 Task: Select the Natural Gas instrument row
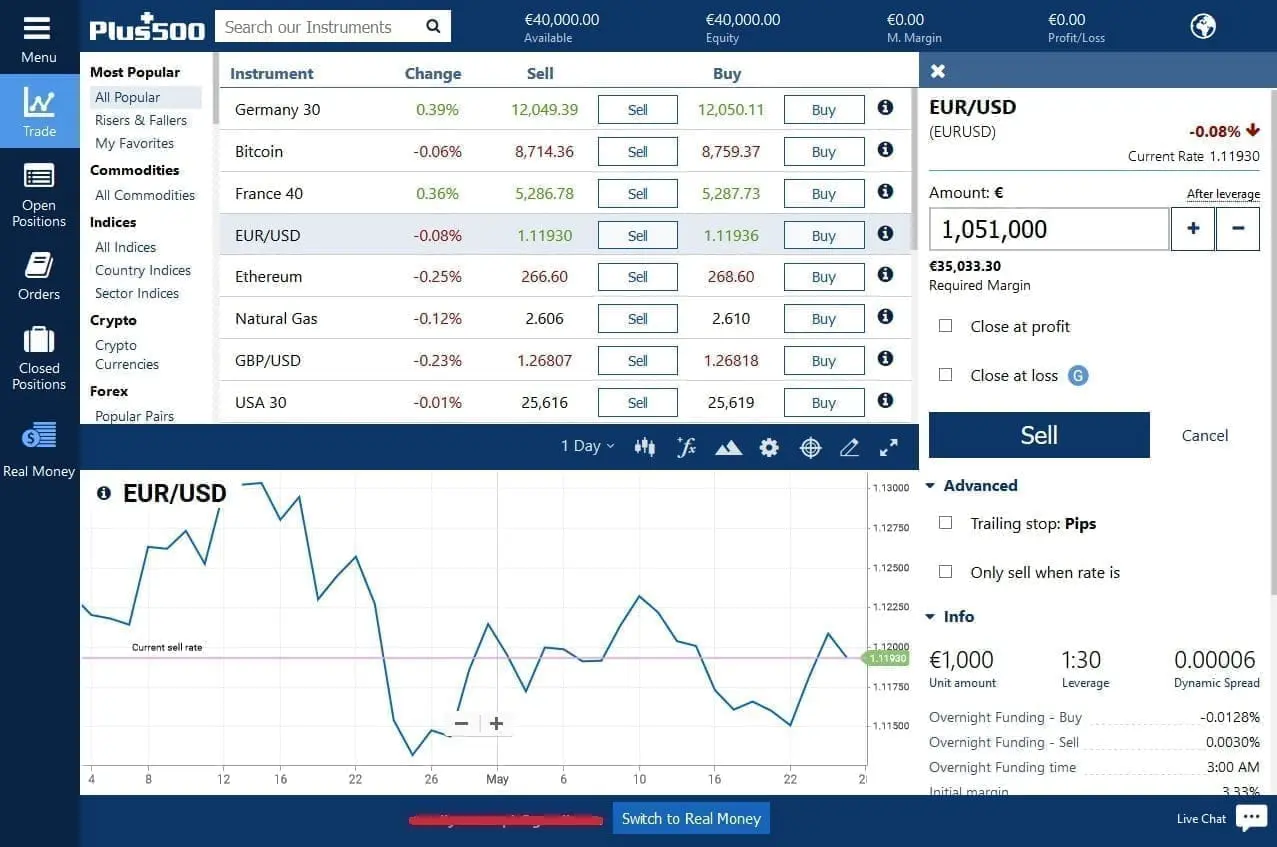coord(566,319)
